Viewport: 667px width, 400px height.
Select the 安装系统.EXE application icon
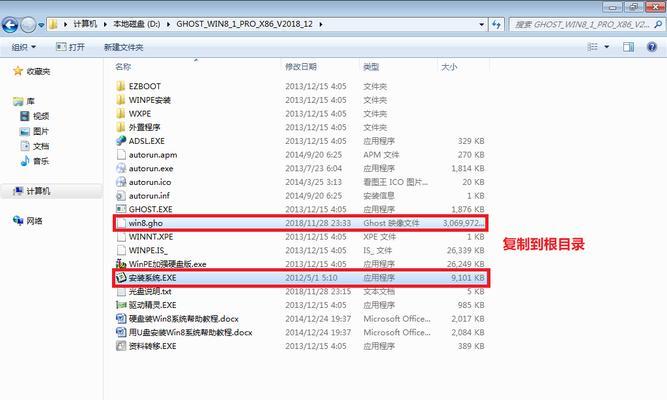tap(121, 277)
